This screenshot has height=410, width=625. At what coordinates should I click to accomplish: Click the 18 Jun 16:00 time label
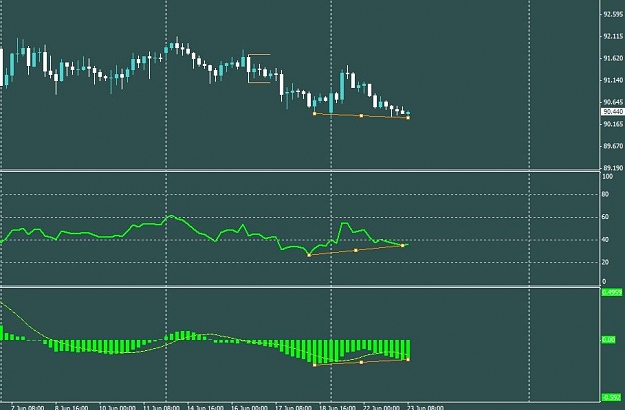(338, 407)
